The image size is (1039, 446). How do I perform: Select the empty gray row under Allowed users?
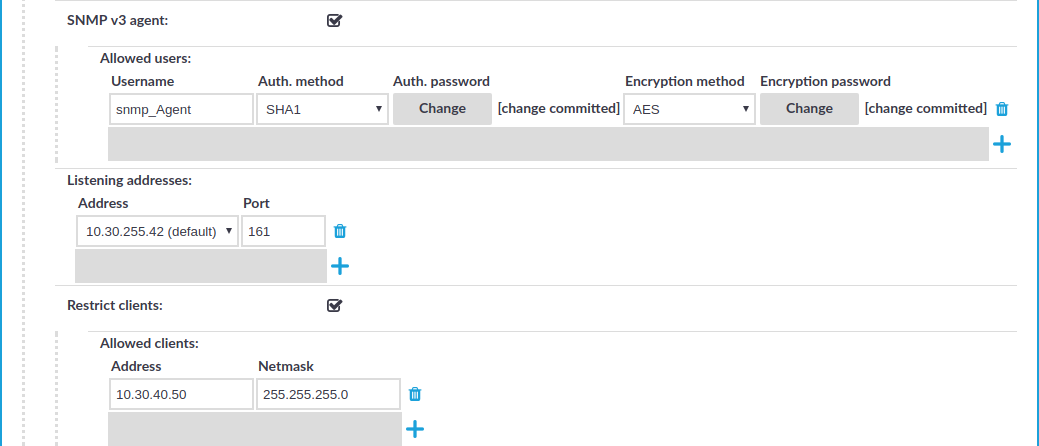pos(548,144)
